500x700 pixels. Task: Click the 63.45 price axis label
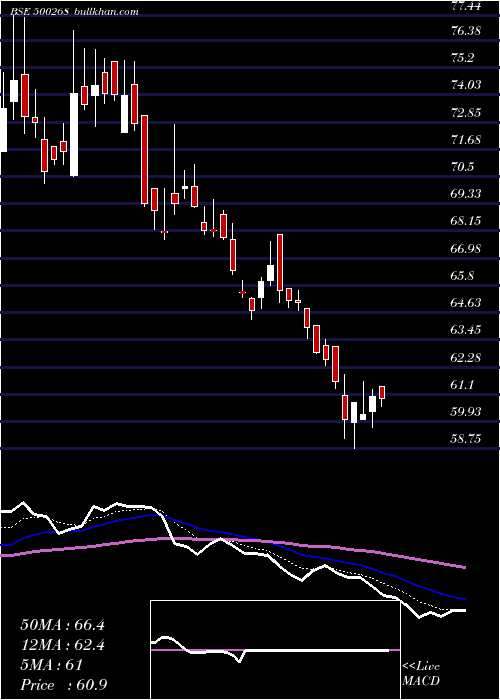[x=466, y=330]
